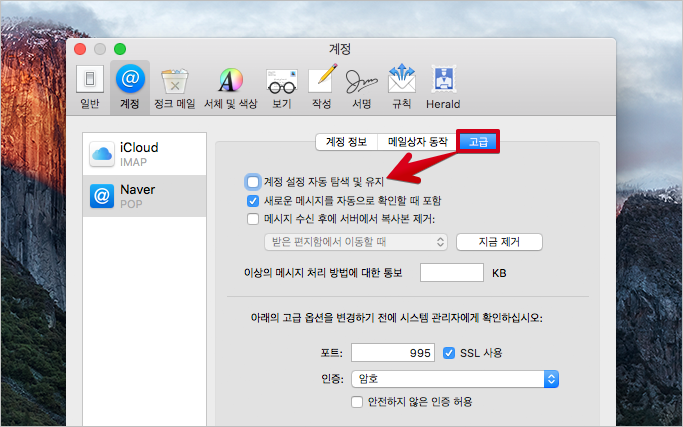
Task: Close the 계정 preferences window
Action: click(x=80, y=49)
